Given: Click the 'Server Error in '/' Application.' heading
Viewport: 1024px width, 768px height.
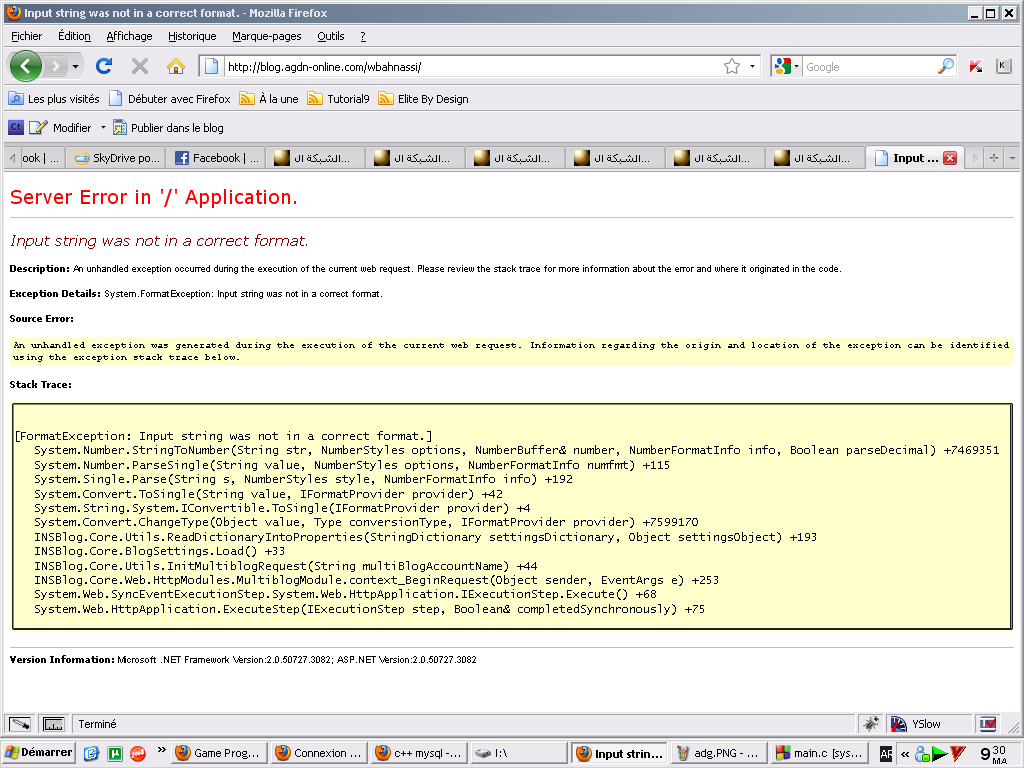Looking at the screenshot, I should click(x=154, y=197).
